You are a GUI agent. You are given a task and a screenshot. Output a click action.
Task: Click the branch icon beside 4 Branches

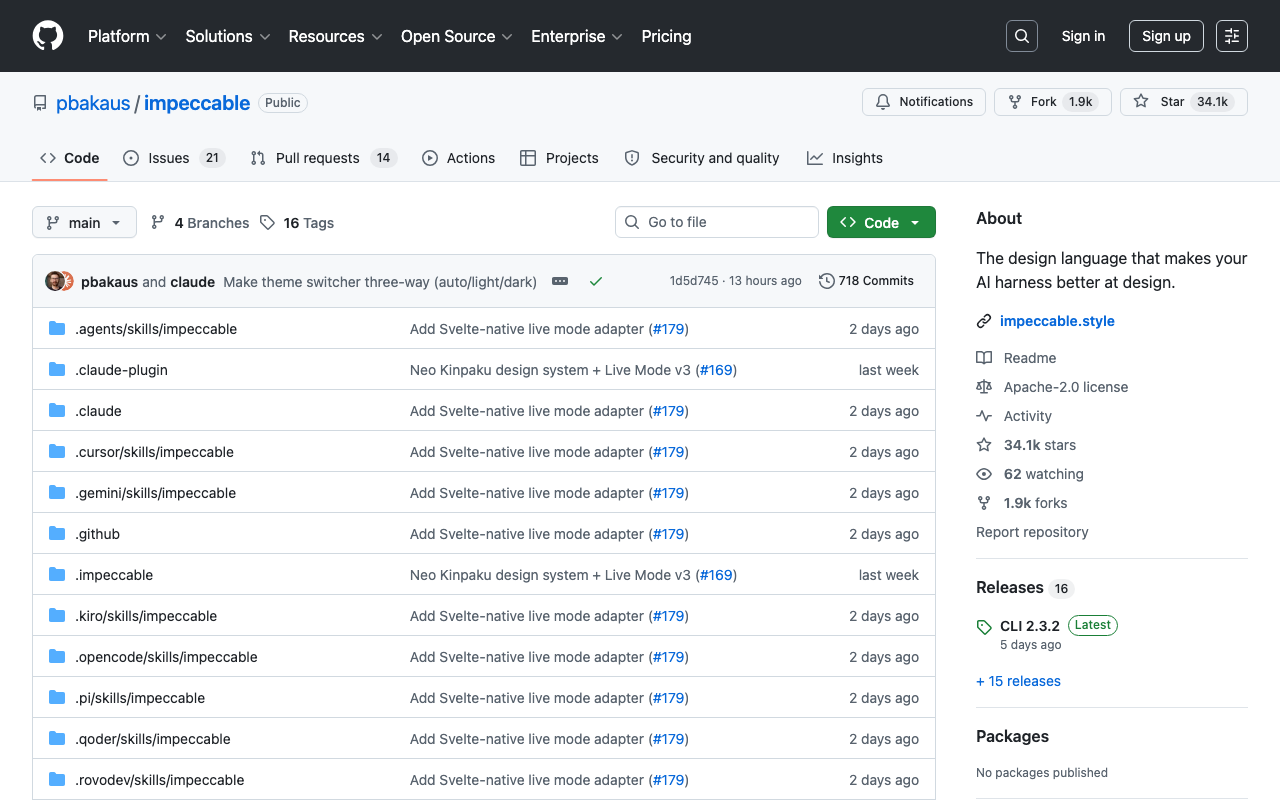158,222
